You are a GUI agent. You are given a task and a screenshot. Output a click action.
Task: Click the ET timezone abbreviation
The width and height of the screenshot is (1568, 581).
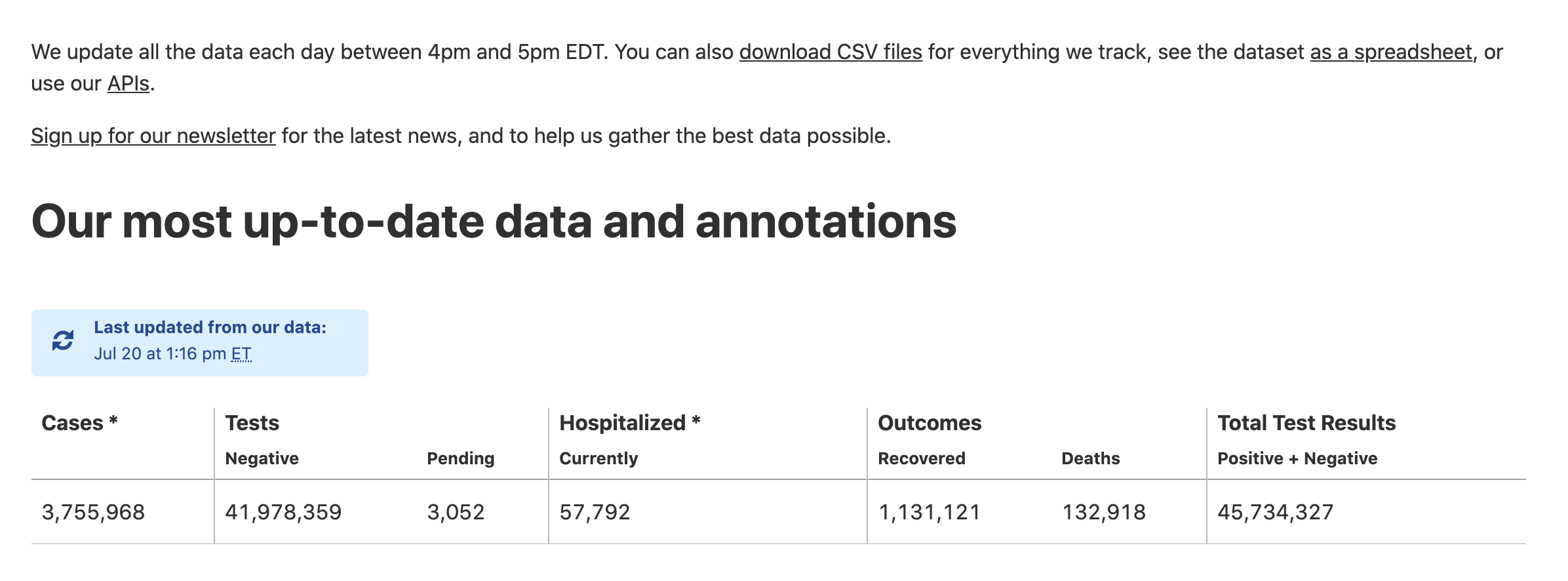[x=241, y=353]
